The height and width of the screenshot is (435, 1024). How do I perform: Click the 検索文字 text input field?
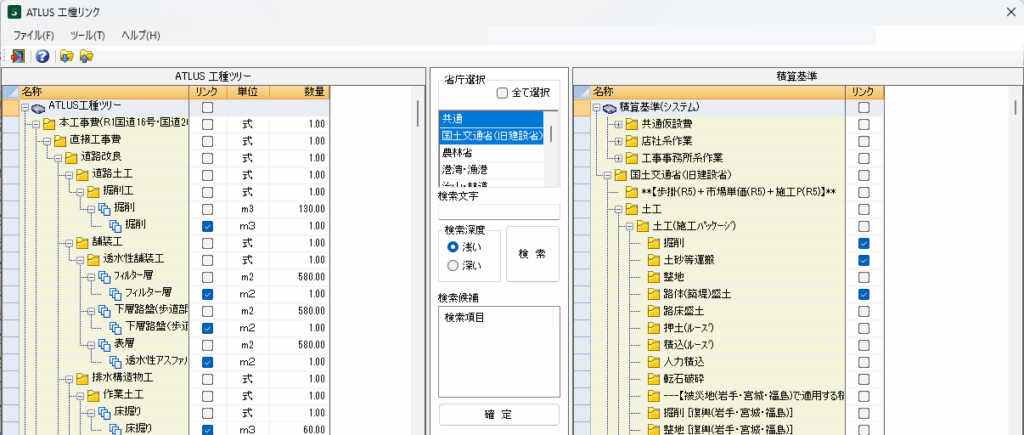pos(498,211)
